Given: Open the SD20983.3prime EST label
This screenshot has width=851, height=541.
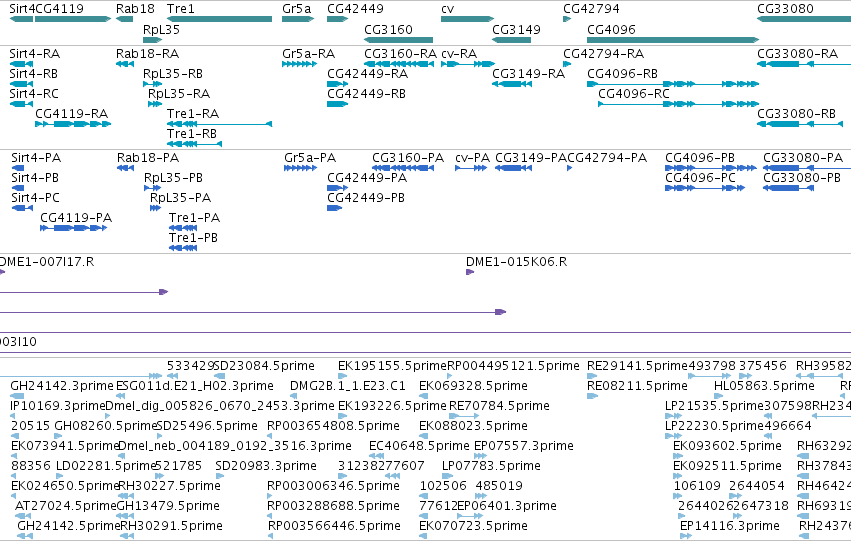Looking at the screenshot, I should coord(266,466).
